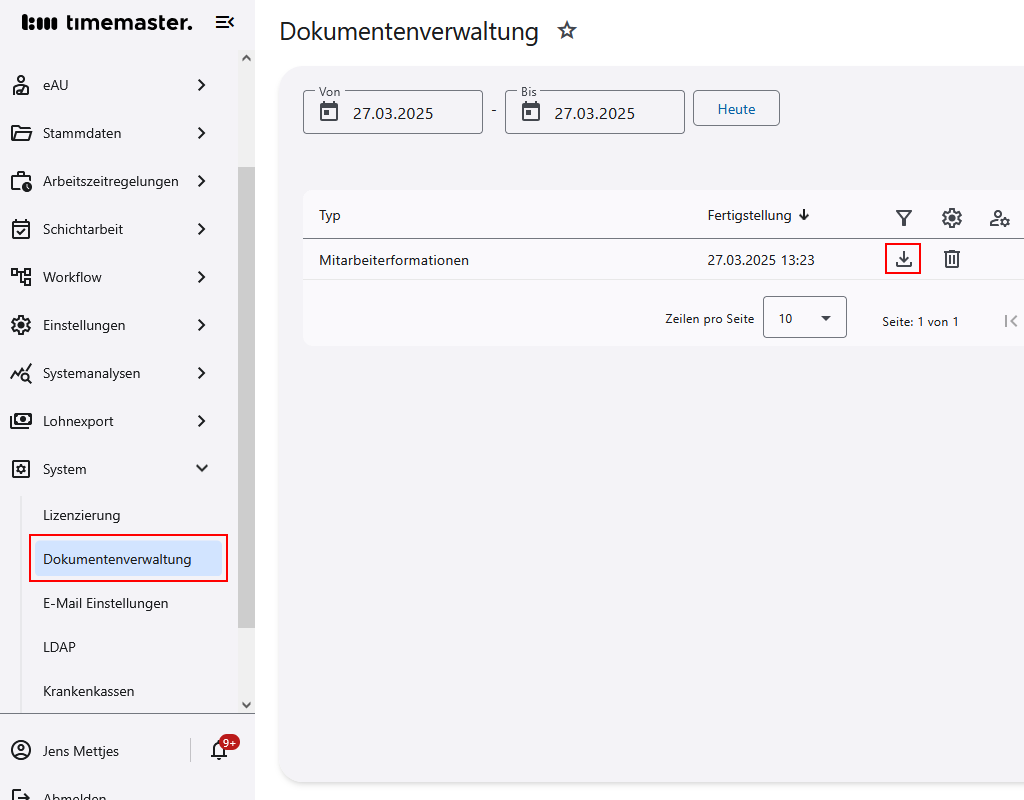The width and height of the screenshot is (1024, 800).
Task: Open Lizenzierung in System submenu
Action: (82, 515)
